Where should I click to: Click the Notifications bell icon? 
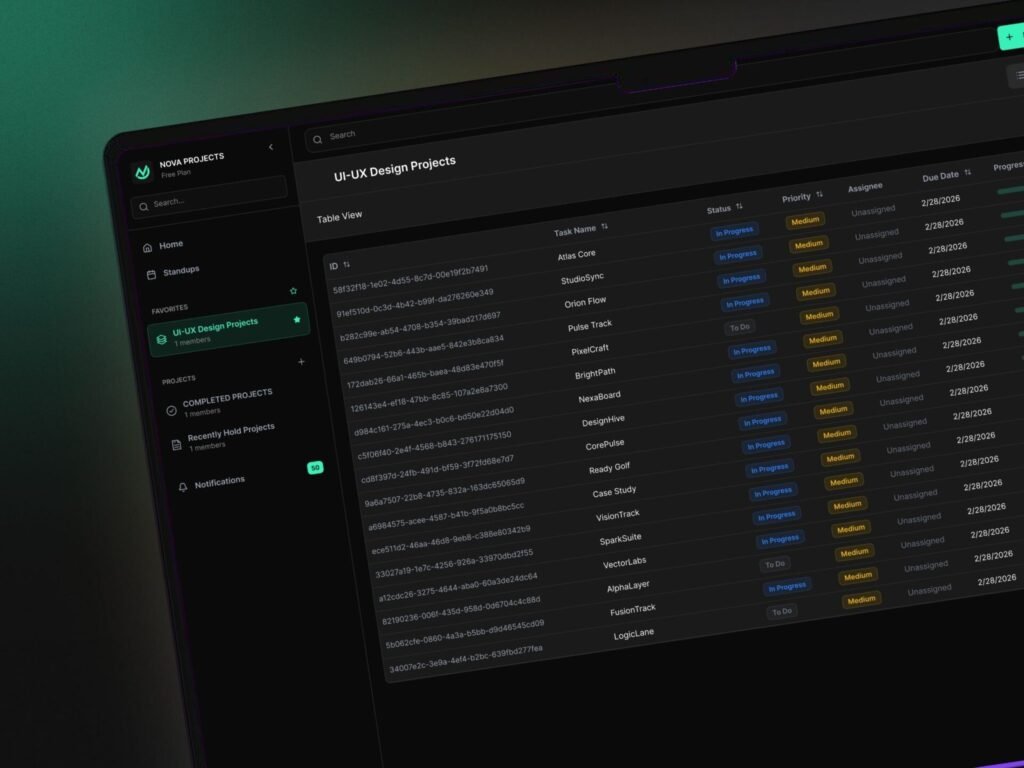[x=183, y=487]
